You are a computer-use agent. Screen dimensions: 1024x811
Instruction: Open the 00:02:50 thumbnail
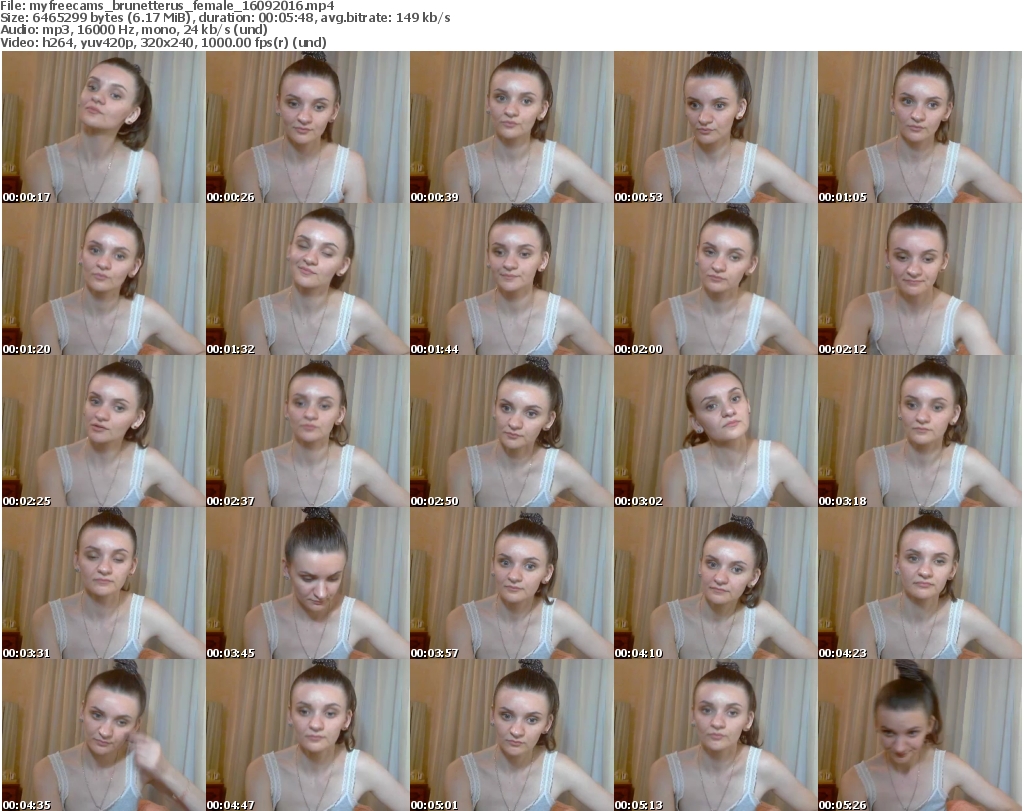511,431
